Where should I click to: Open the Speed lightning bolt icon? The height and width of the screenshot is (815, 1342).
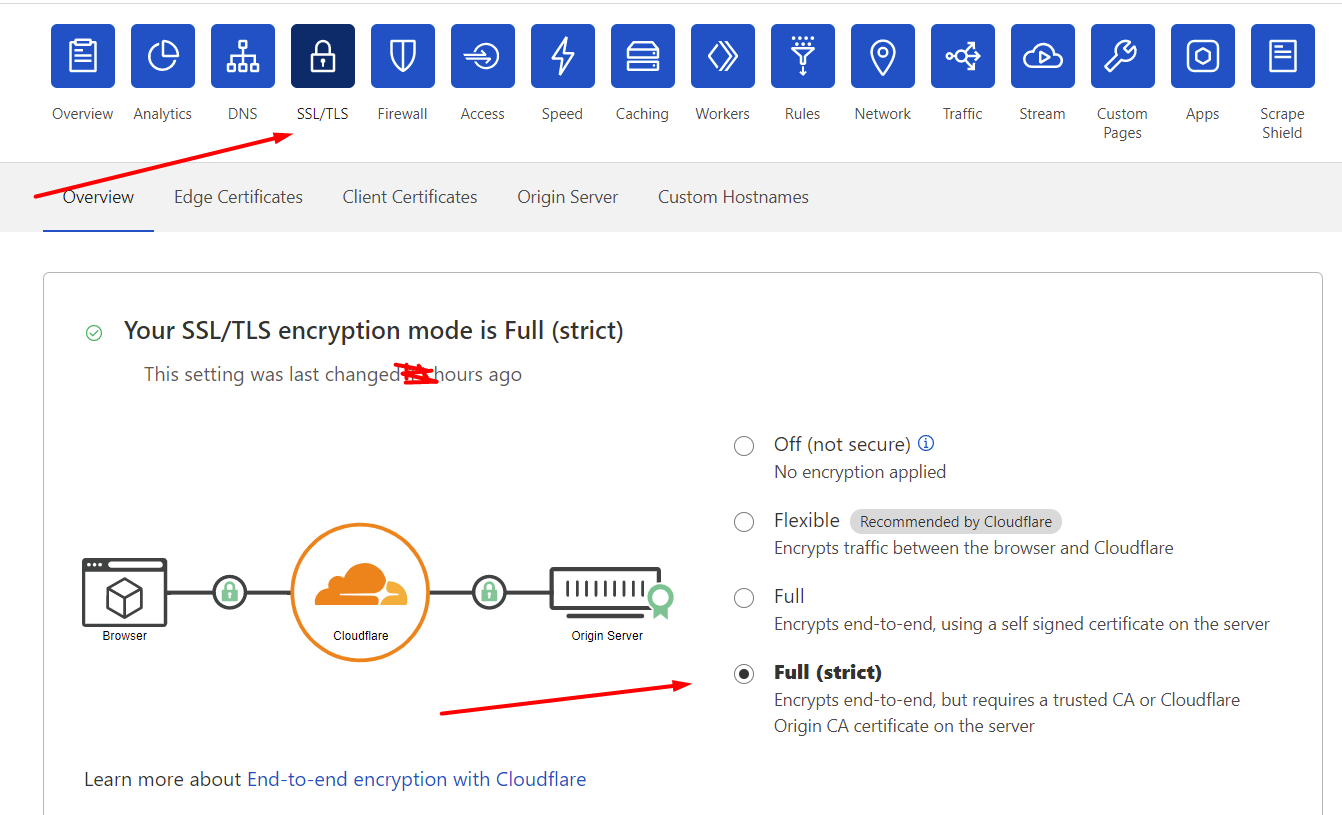coord(563,56)
